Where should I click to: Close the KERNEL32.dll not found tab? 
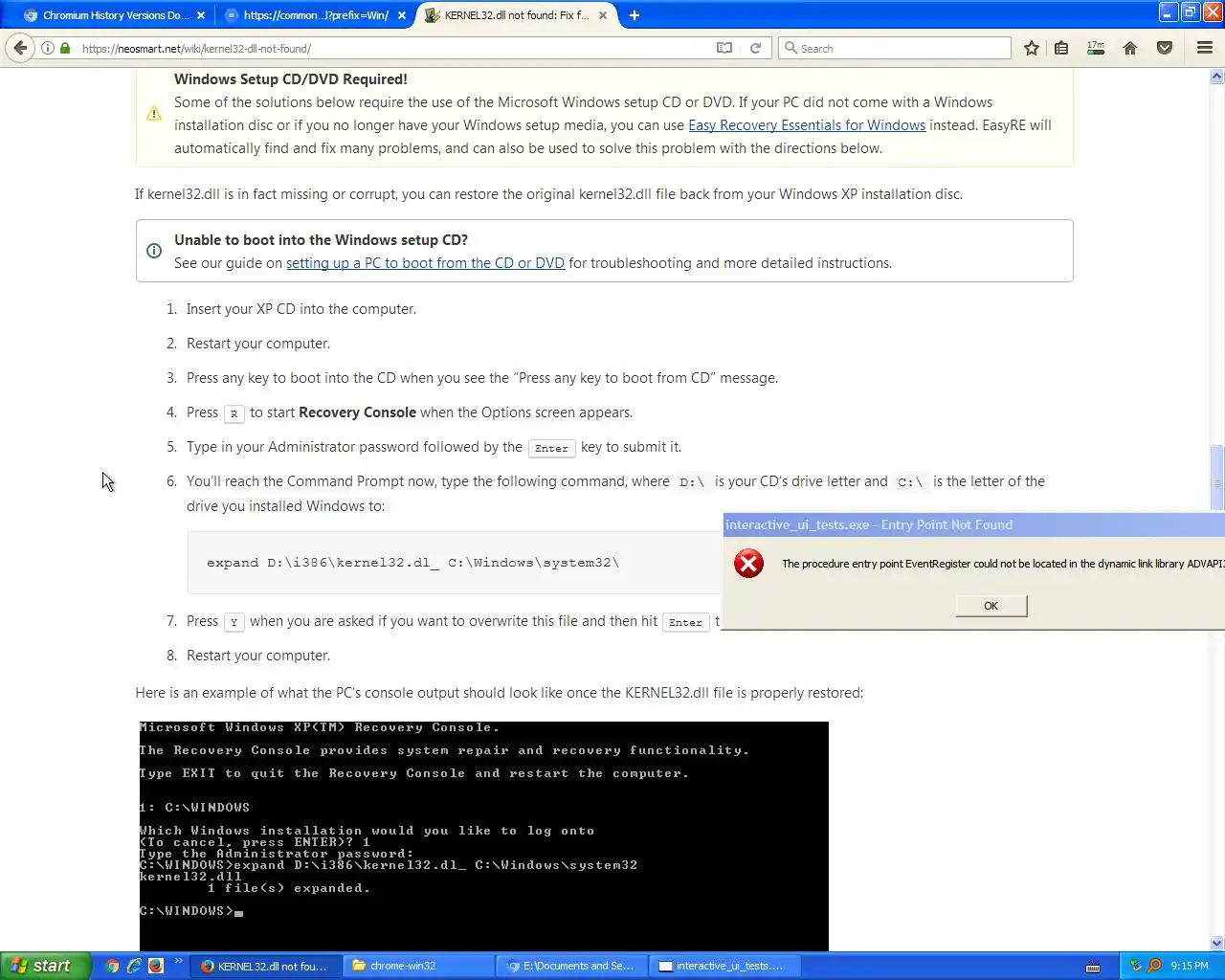tap(603, 15)
